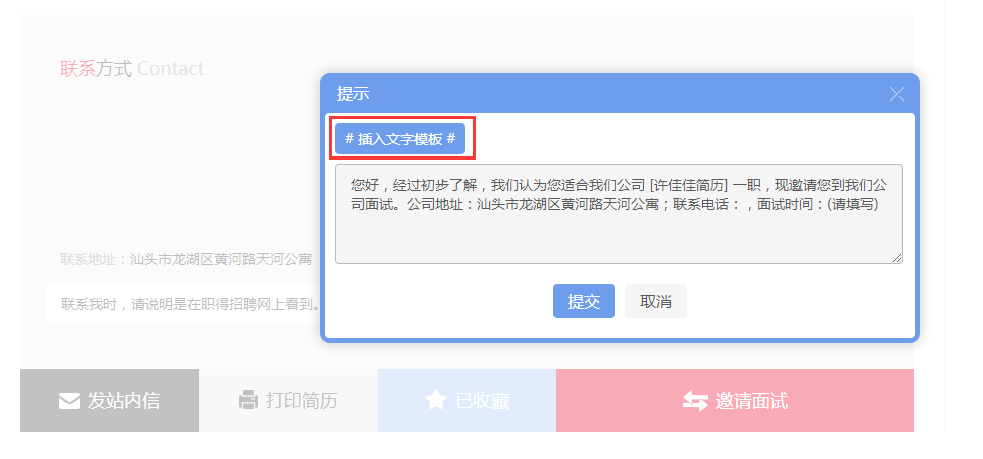Click the textarea resize grip corner
The height and width of the screenshot is (459, 983).
(x=897, y=258)
